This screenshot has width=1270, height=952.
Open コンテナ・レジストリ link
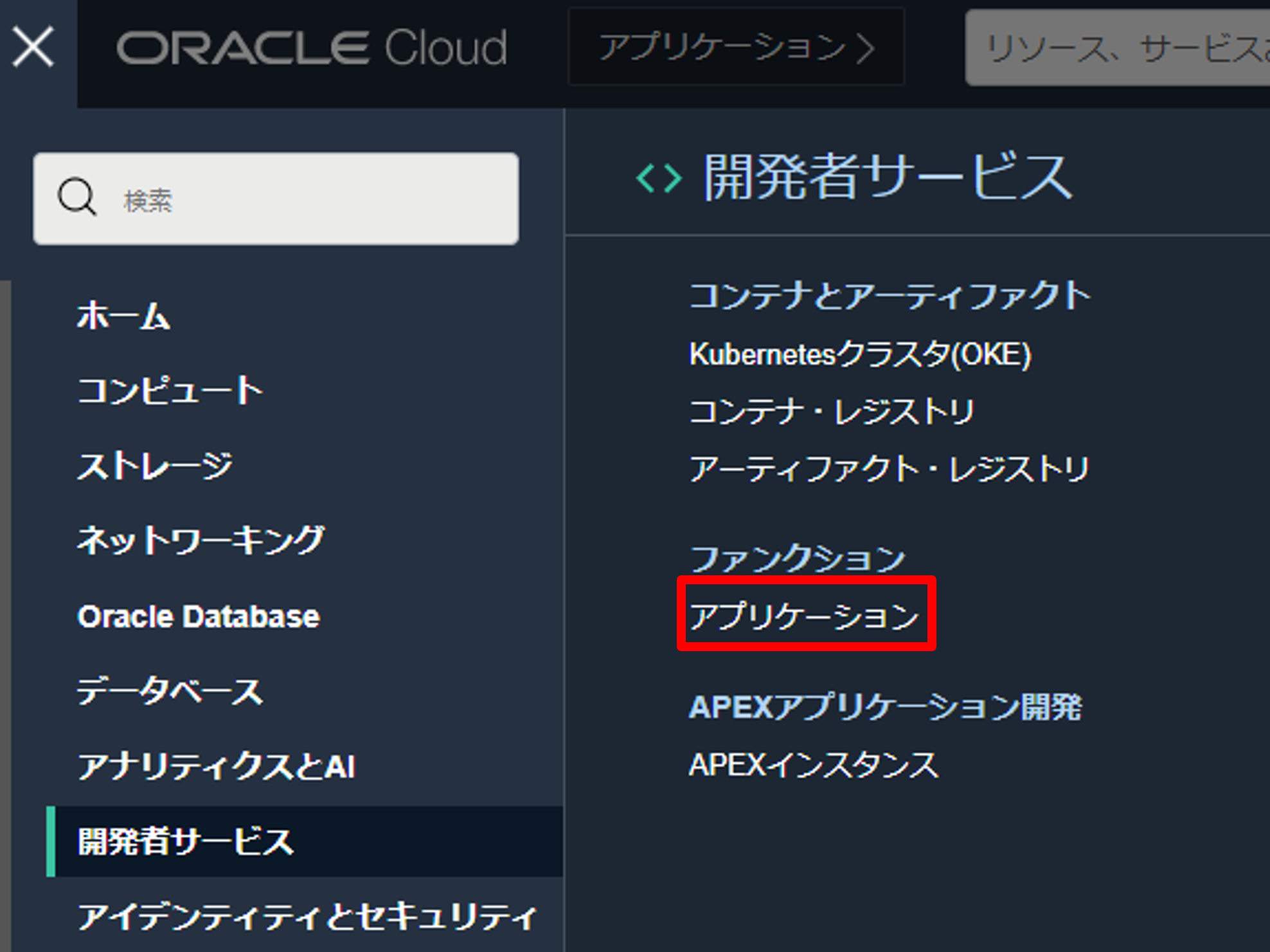(x=831, y=412)
